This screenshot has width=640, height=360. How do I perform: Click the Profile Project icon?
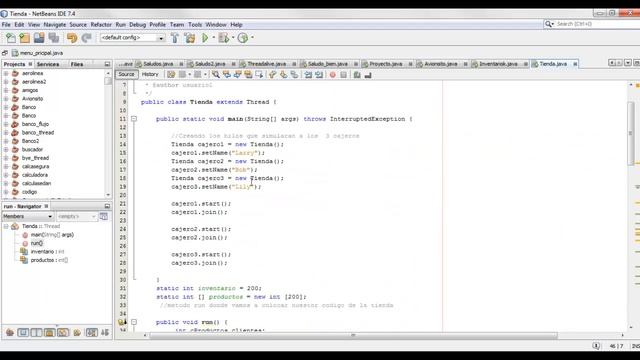tap(243, 38)
